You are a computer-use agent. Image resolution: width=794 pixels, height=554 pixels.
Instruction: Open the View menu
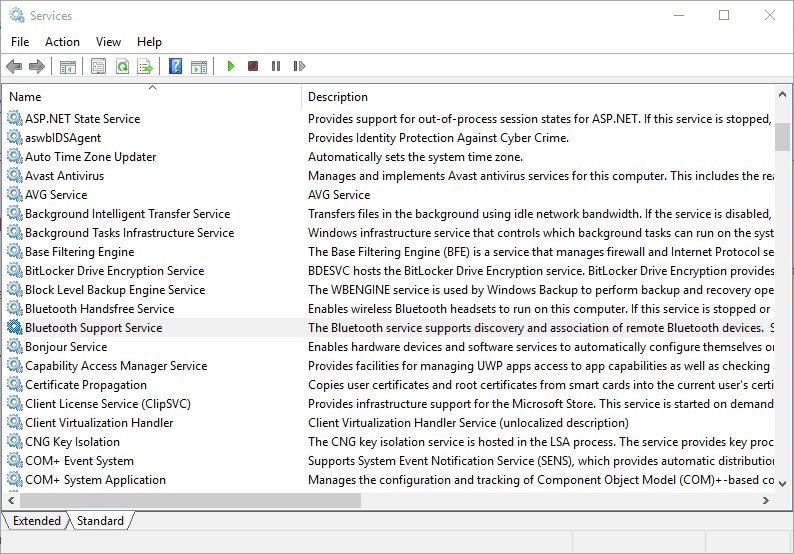[108, 42]
